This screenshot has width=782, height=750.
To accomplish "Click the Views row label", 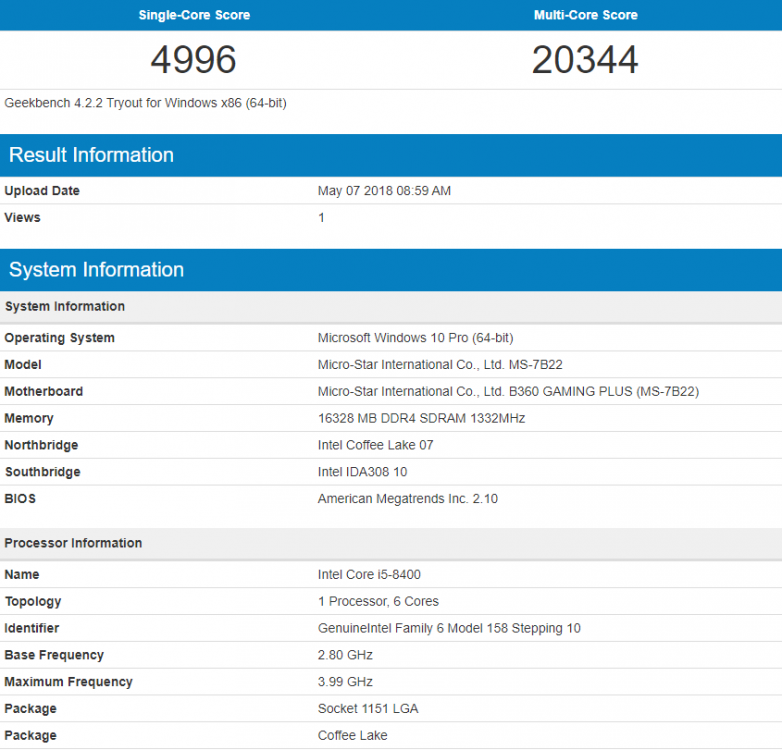I will [x=22, y=217].
